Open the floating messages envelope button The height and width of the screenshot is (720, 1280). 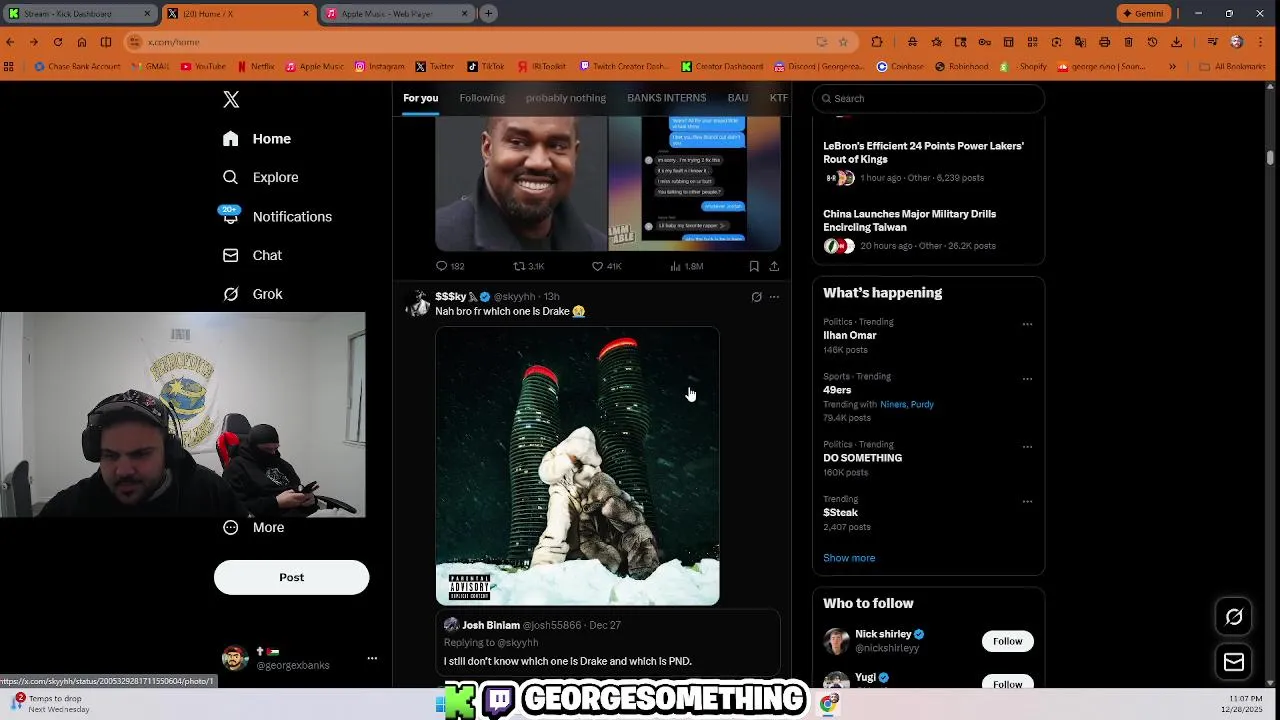(1234, 662)
